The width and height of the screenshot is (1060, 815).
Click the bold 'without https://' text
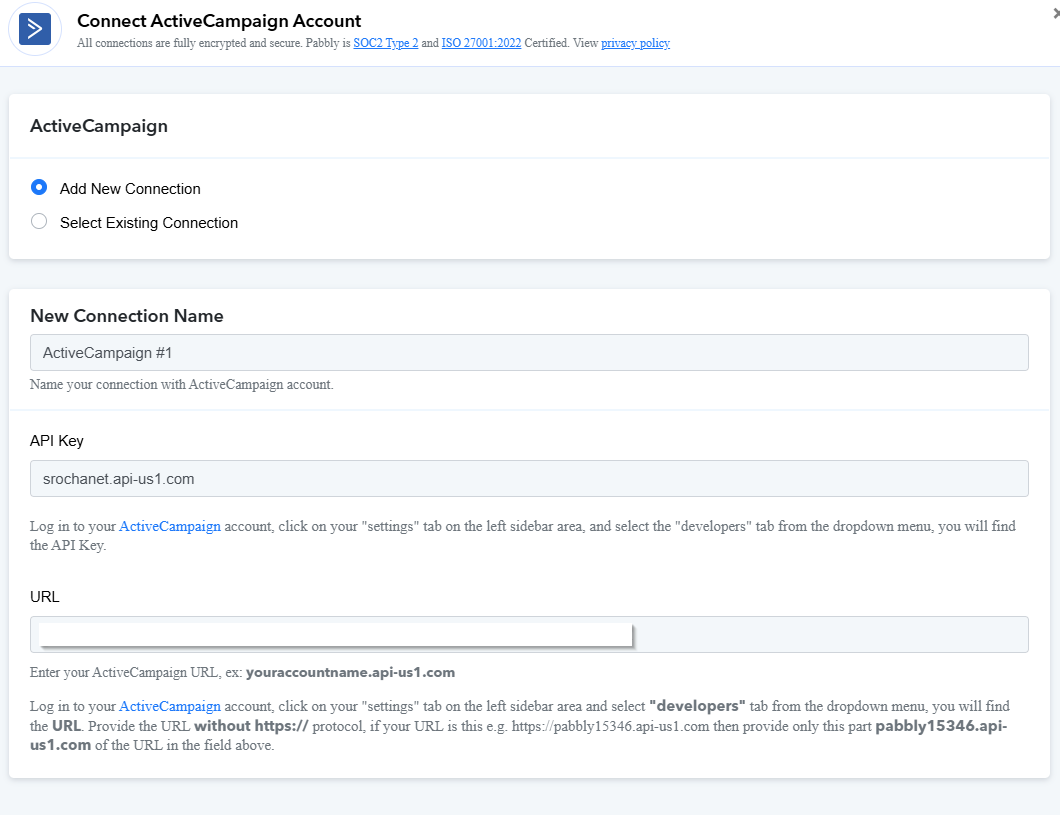click(x=251, y=726)
